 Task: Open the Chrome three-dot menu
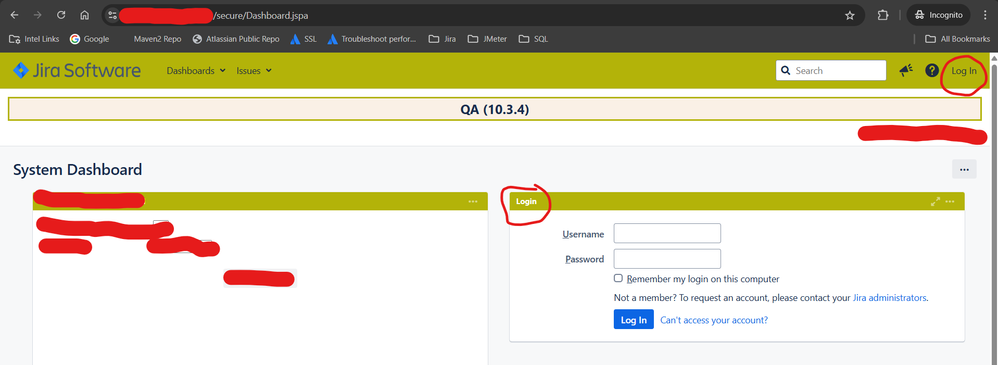[985, 15]
